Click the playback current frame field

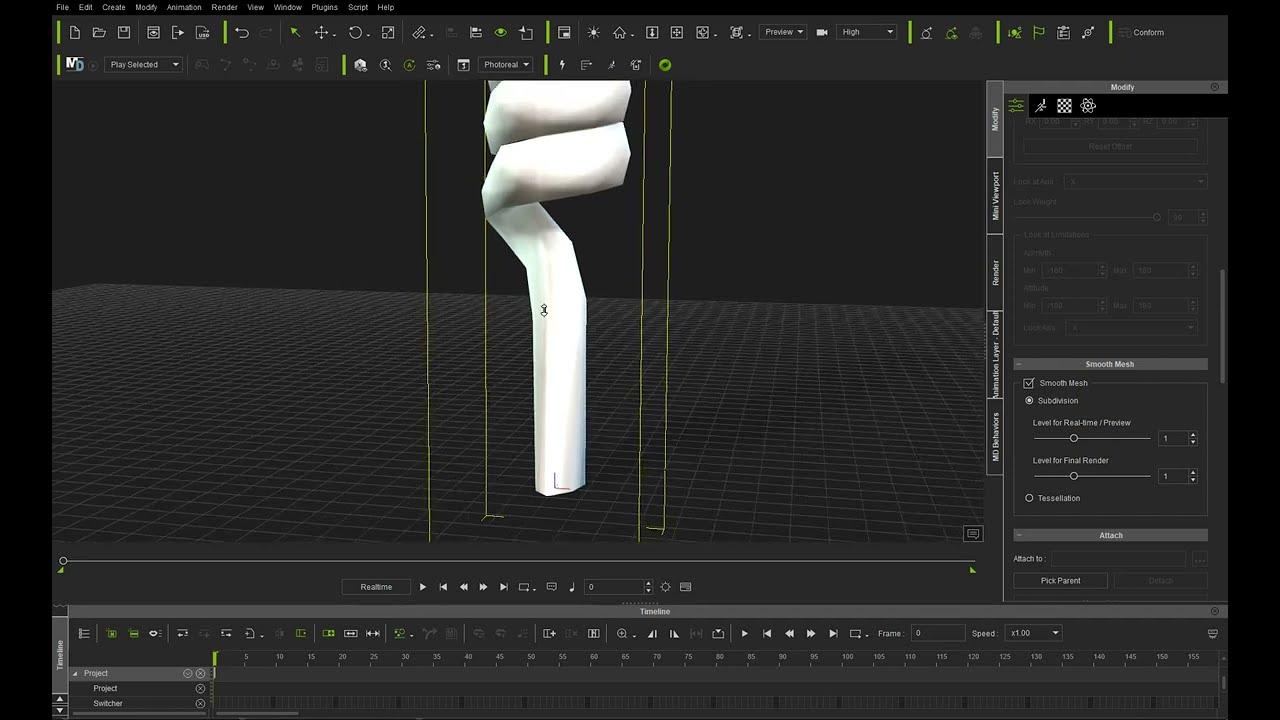coord(615,587)
